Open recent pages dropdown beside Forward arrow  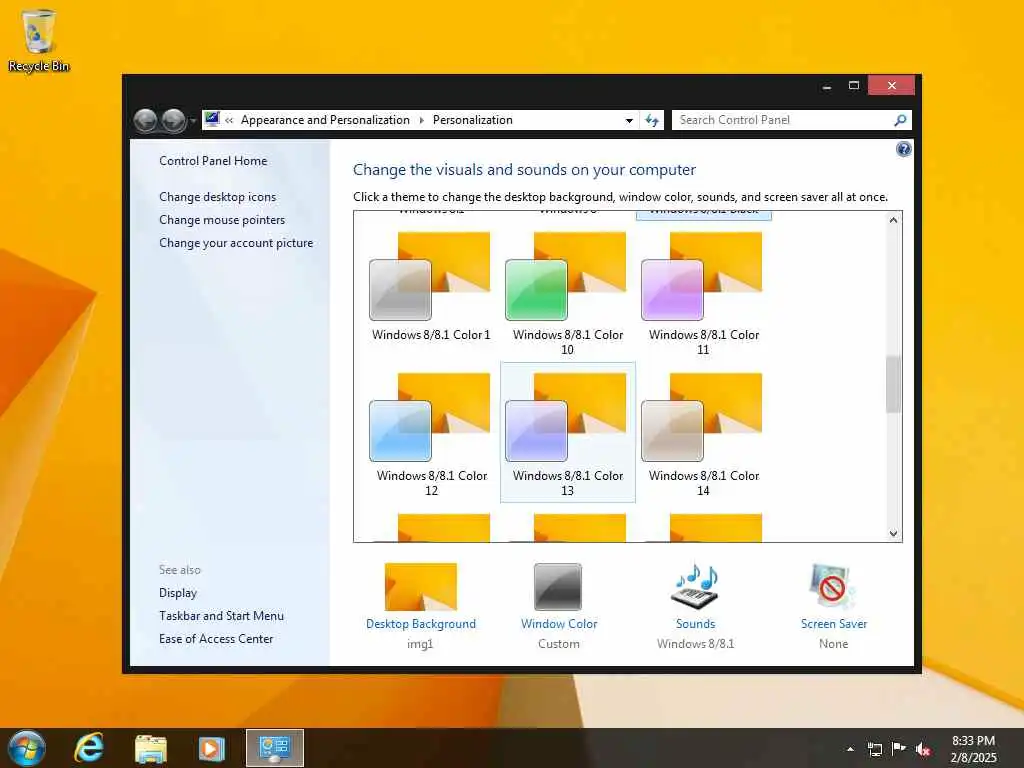(x=193, y=121)
